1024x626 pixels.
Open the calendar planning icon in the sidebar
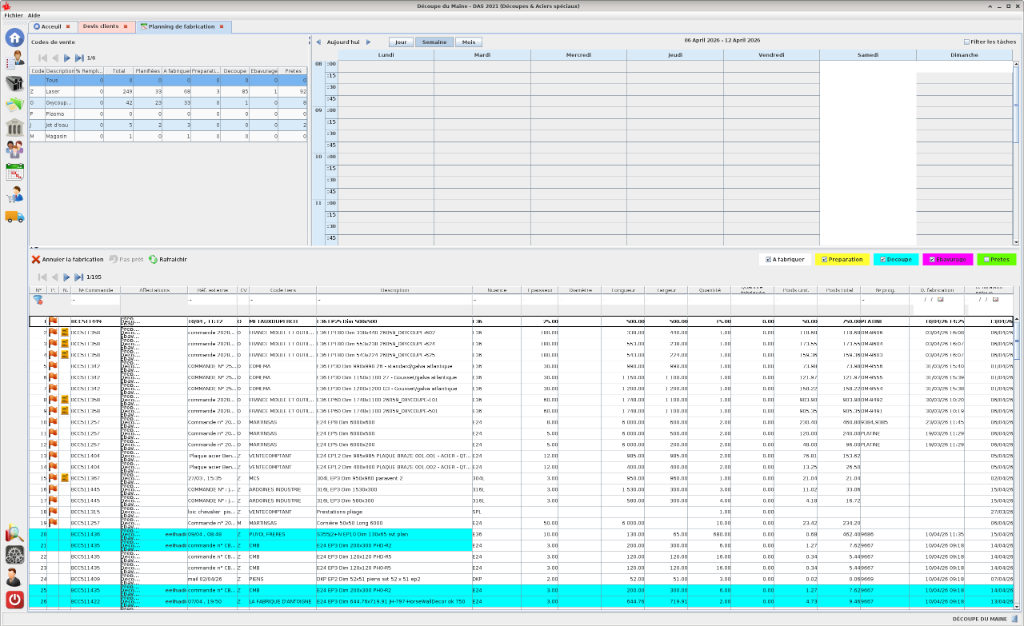[14, 172]
